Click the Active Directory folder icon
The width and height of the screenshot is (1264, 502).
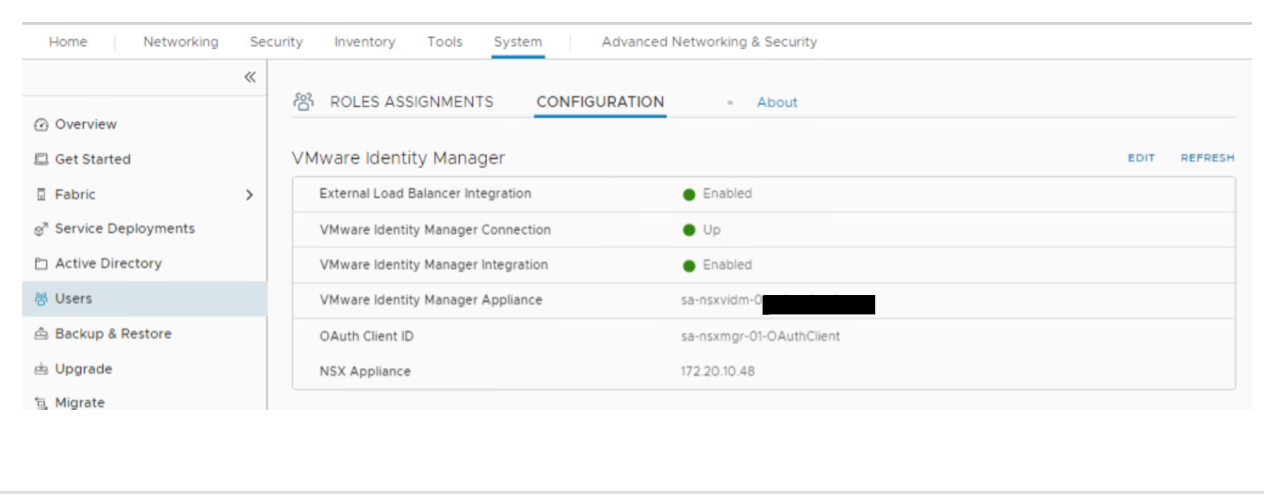[x=41, y=264]
